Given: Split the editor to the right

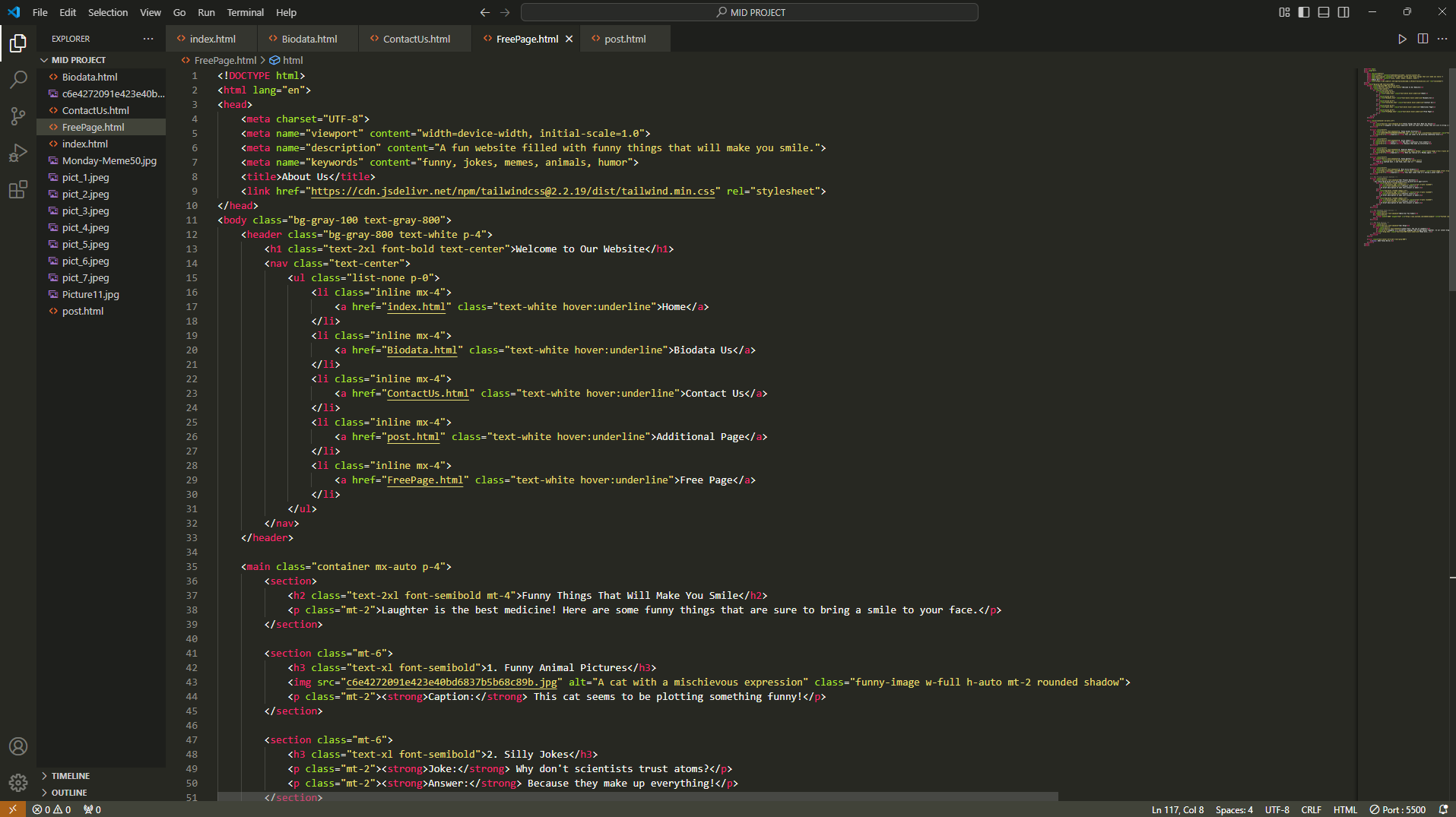Looking at the screenshot, I should 1423,39.
